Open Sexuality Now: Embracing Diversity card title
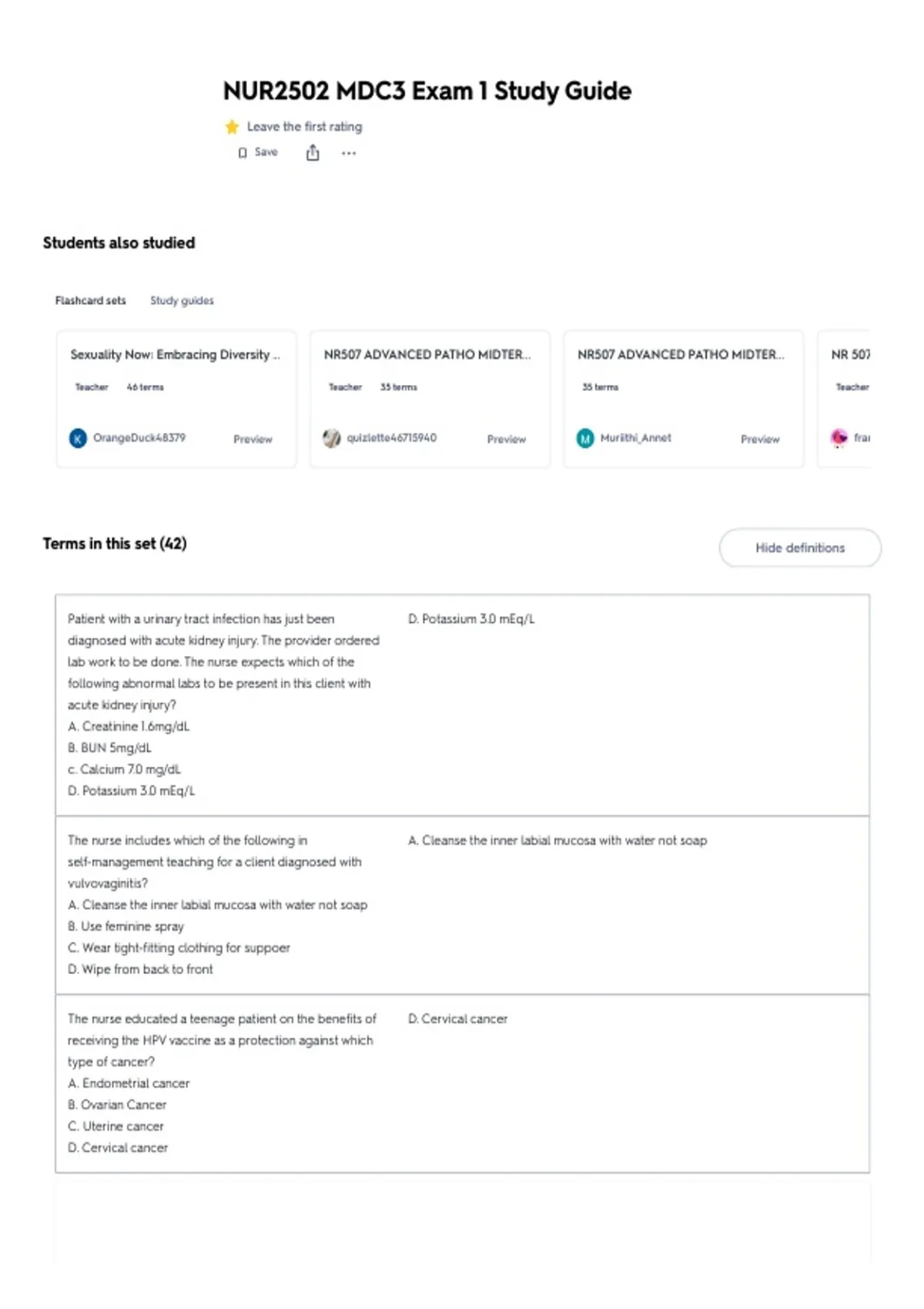 click(176, 354)
